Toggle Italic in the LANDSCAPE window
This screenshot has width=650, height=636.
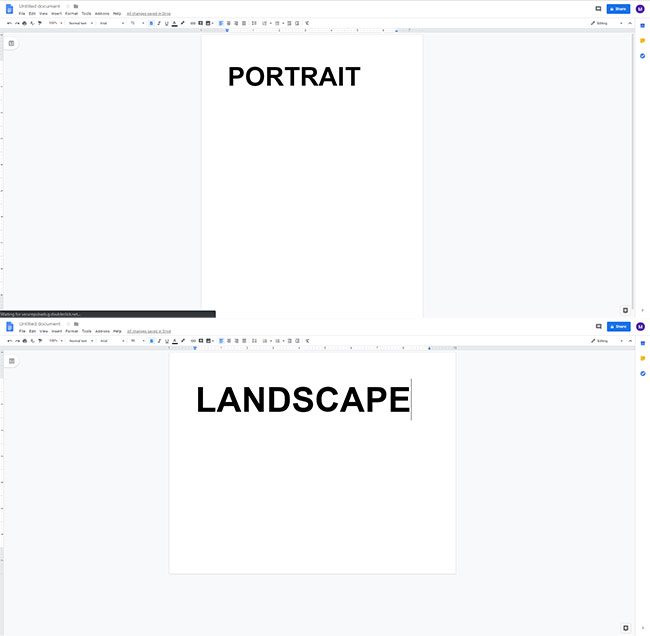point(159,341)
